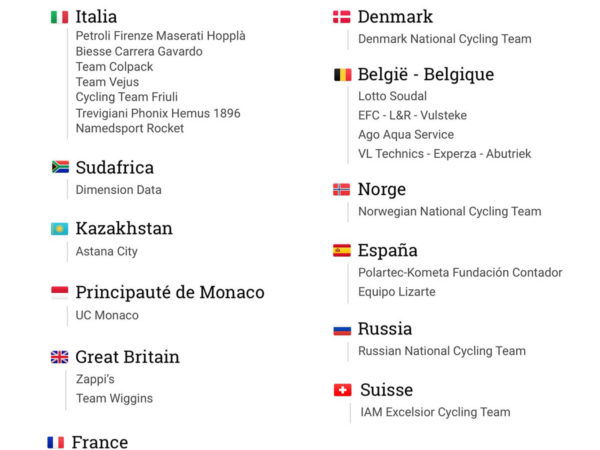The height and width of the screenshot is (450, 600).
Task: Click the South African flag icon
Action: pyautogui.click(x=60, y=167)
